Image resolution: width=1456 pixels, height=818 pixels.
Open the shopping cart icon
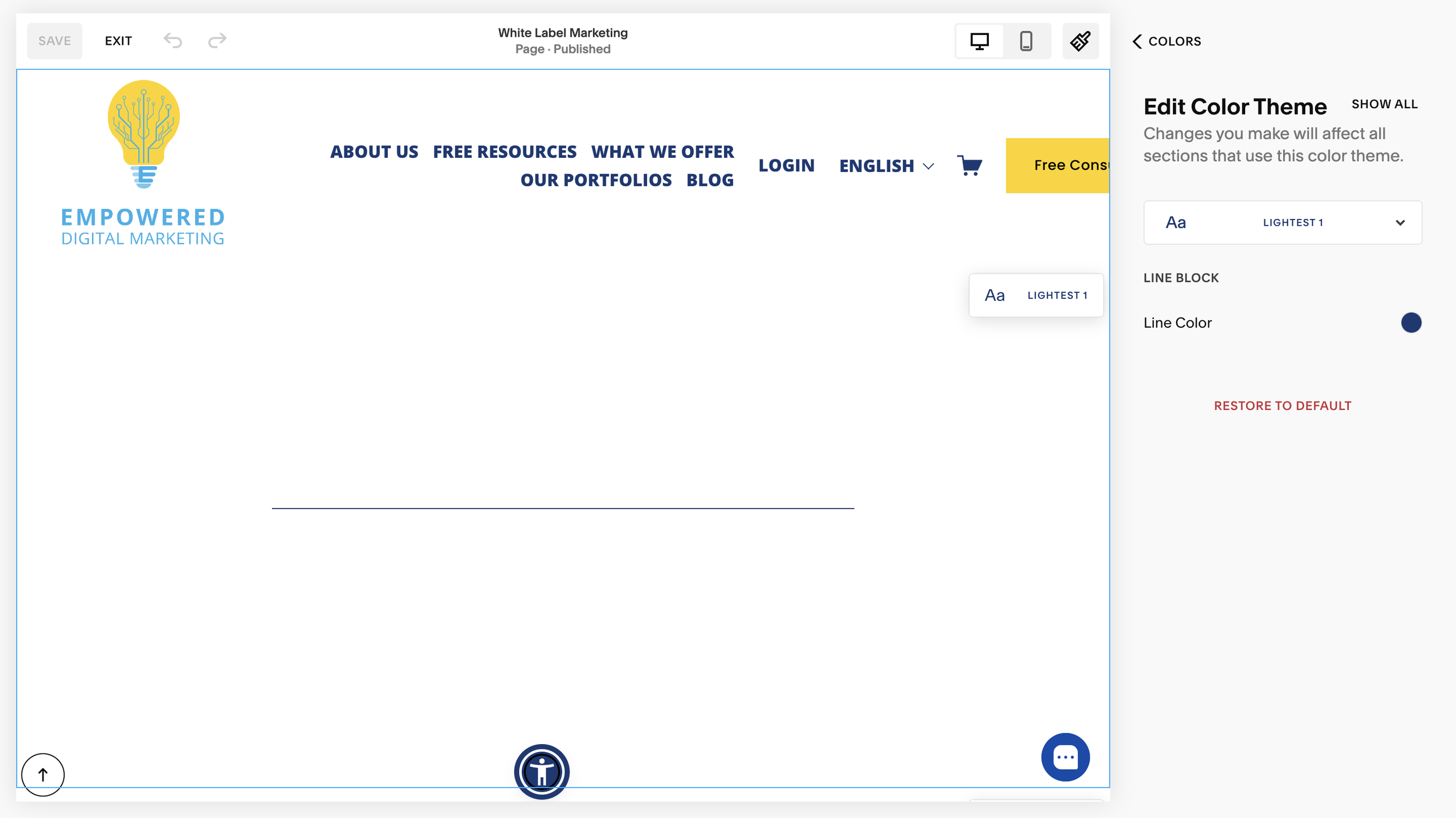969,165
